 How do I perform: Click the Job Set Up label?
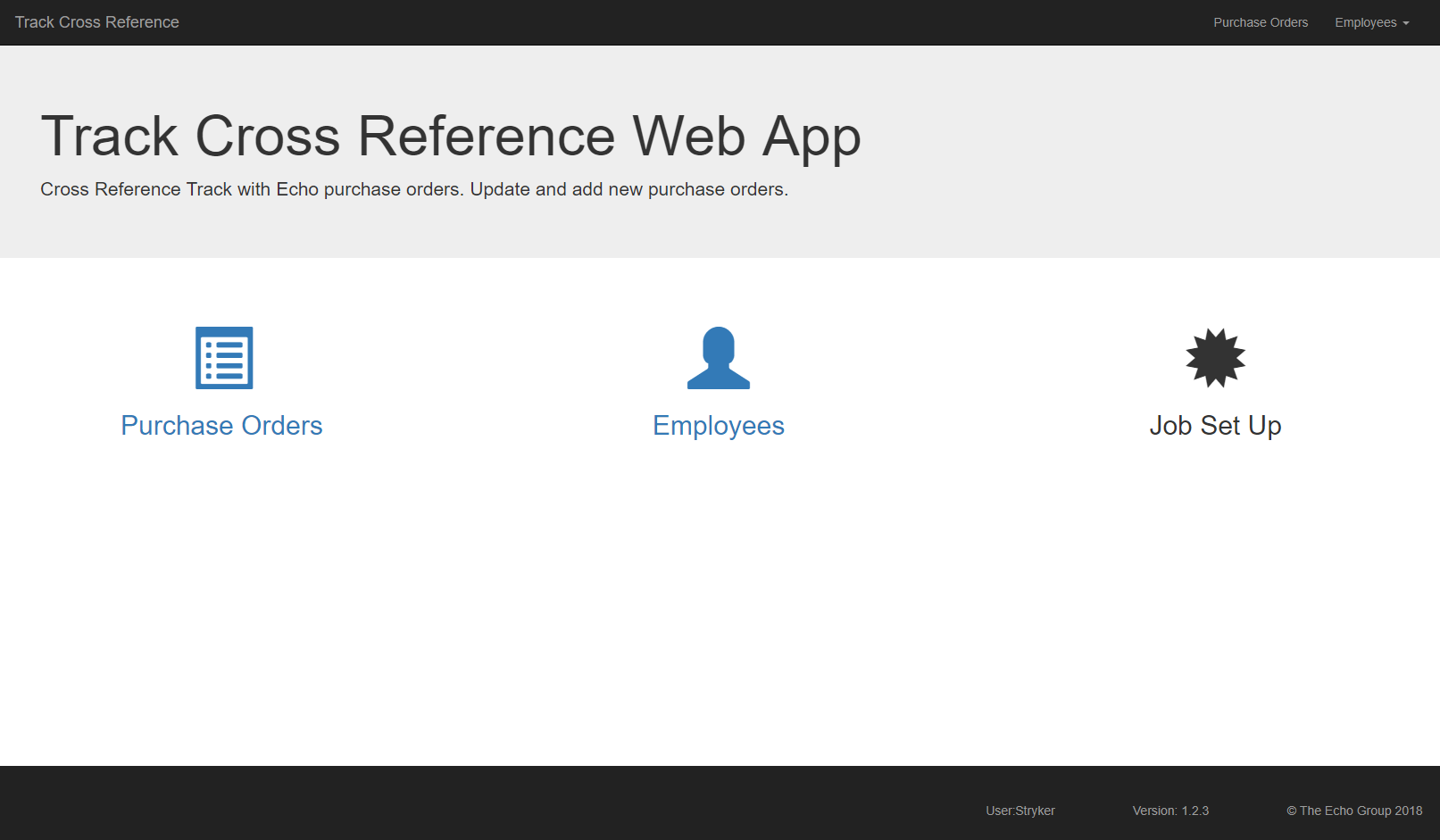tap(1215, 426)
